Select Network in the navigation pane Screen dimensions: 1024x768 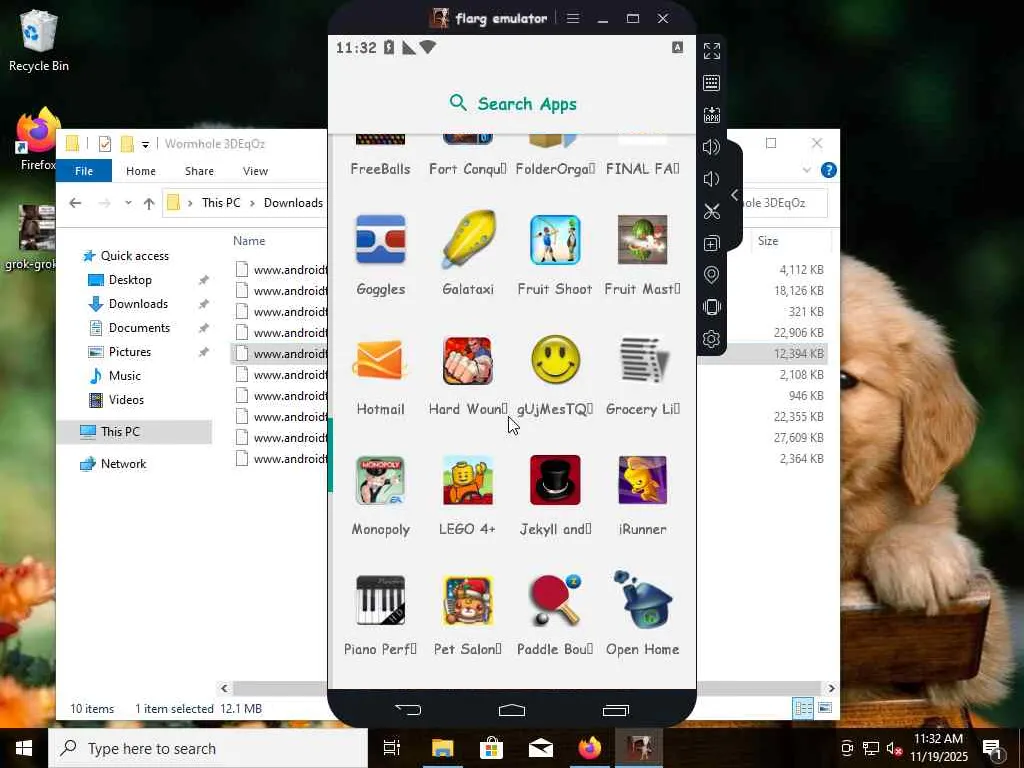(123, 464)
